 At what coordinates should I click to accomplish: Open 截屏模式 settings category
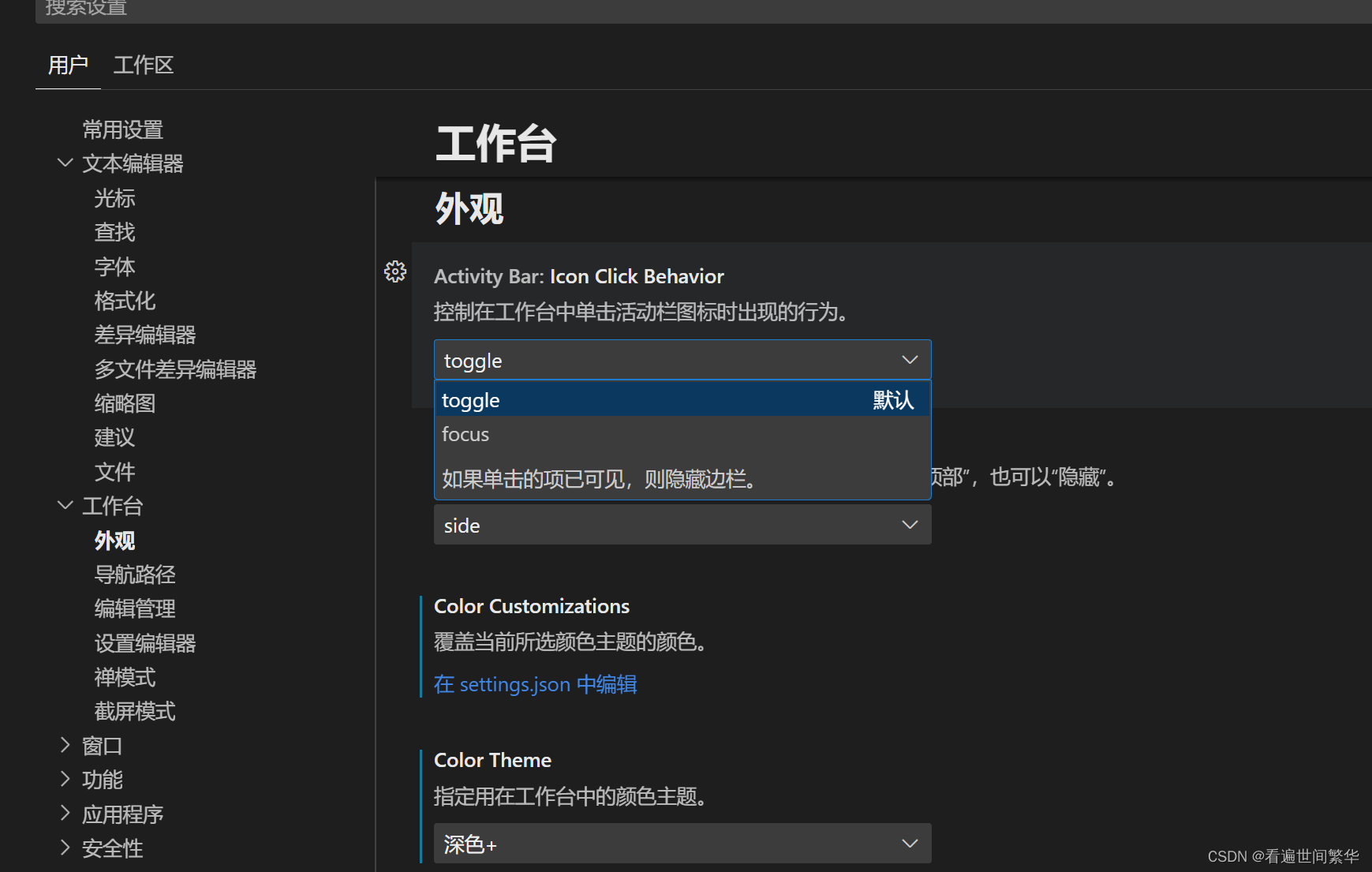point(135,711)
